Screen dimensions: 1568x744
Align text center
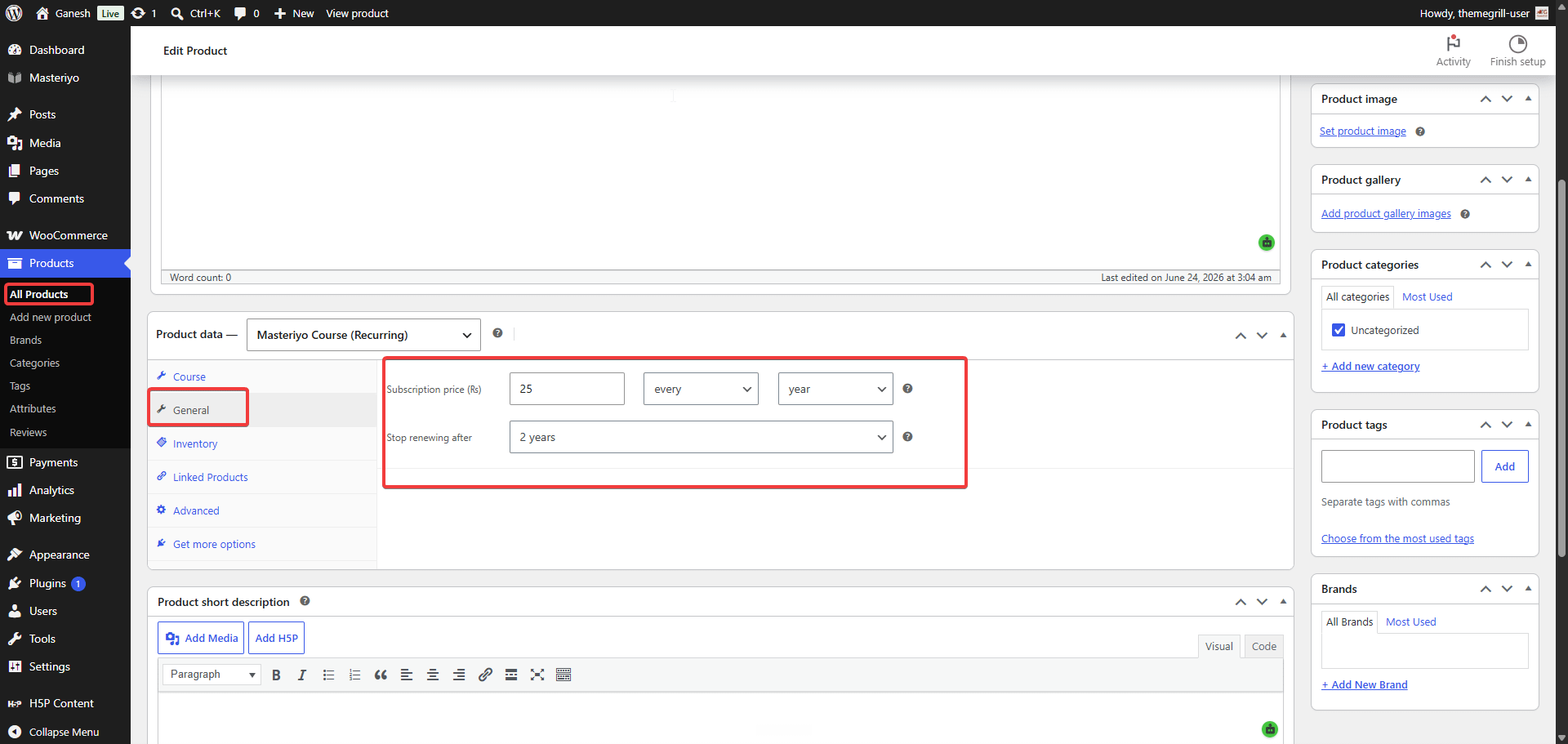(433, 675)
